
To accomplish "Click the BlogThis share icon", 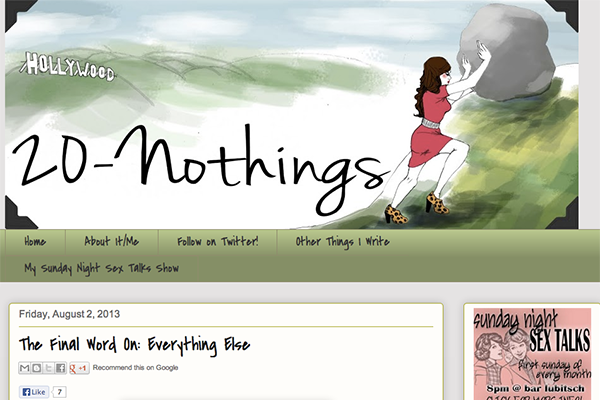I will tap(37, 368).
